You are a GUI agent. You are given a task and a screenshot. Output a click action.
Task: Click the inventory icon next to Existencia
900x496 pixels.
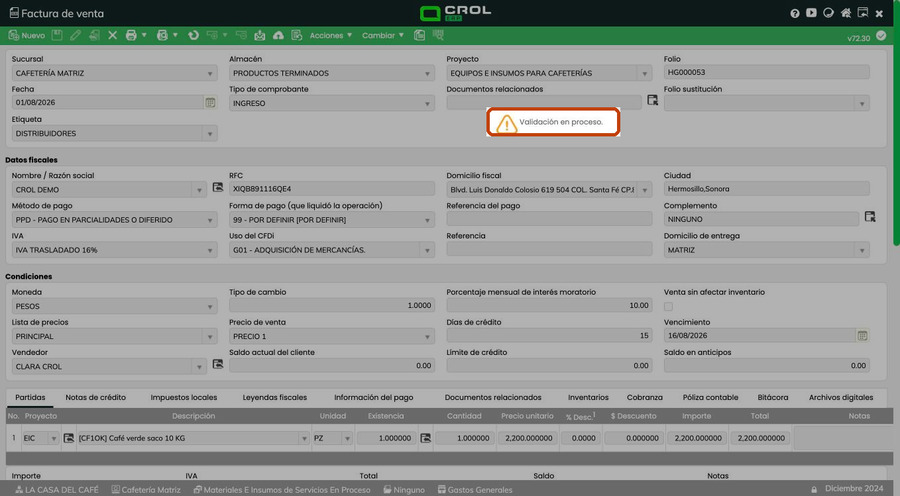click(x=425, y=438)
